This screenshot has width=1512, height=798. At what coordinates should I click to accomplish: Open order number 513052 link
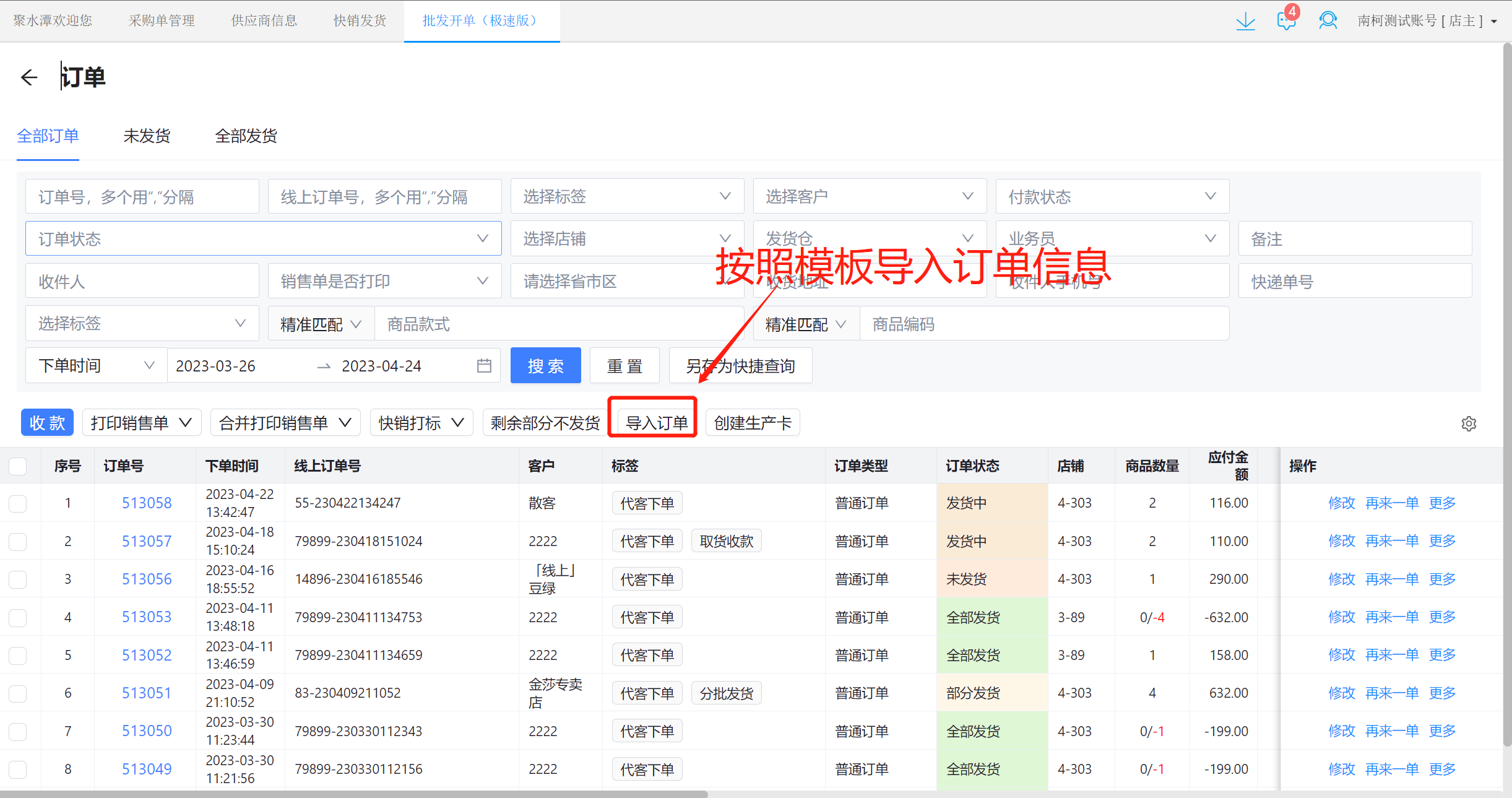click(147, 655)
